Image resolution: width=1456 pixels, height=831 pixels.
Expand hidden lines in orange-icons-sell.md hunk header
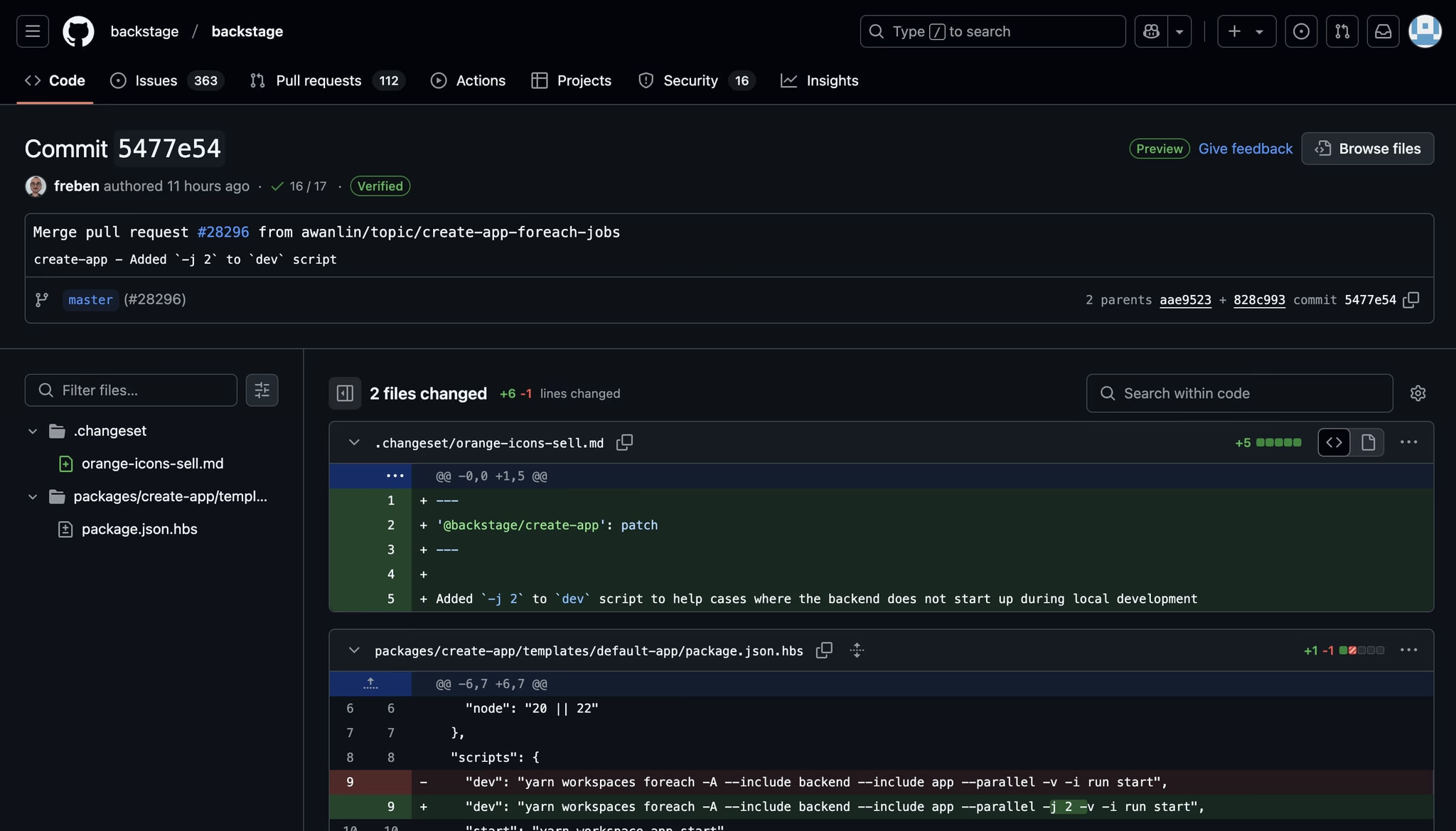pos(395,476)
